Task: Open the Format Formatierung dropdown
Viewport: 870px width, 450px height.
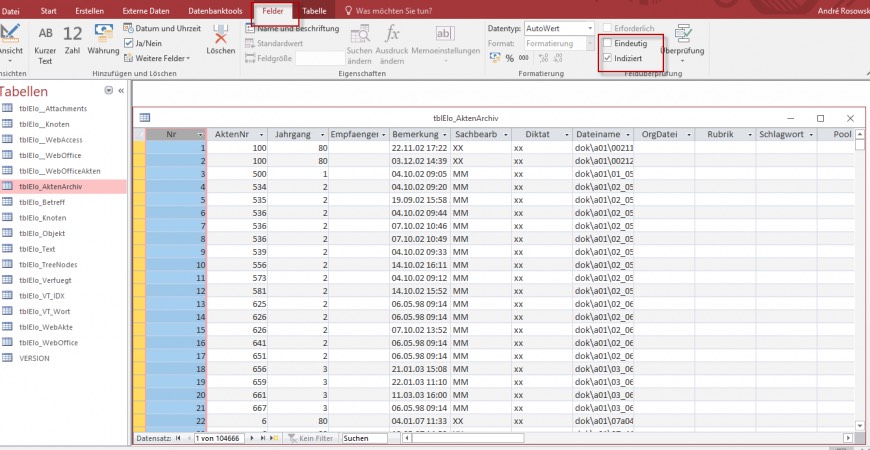Action: click(590, 43)
